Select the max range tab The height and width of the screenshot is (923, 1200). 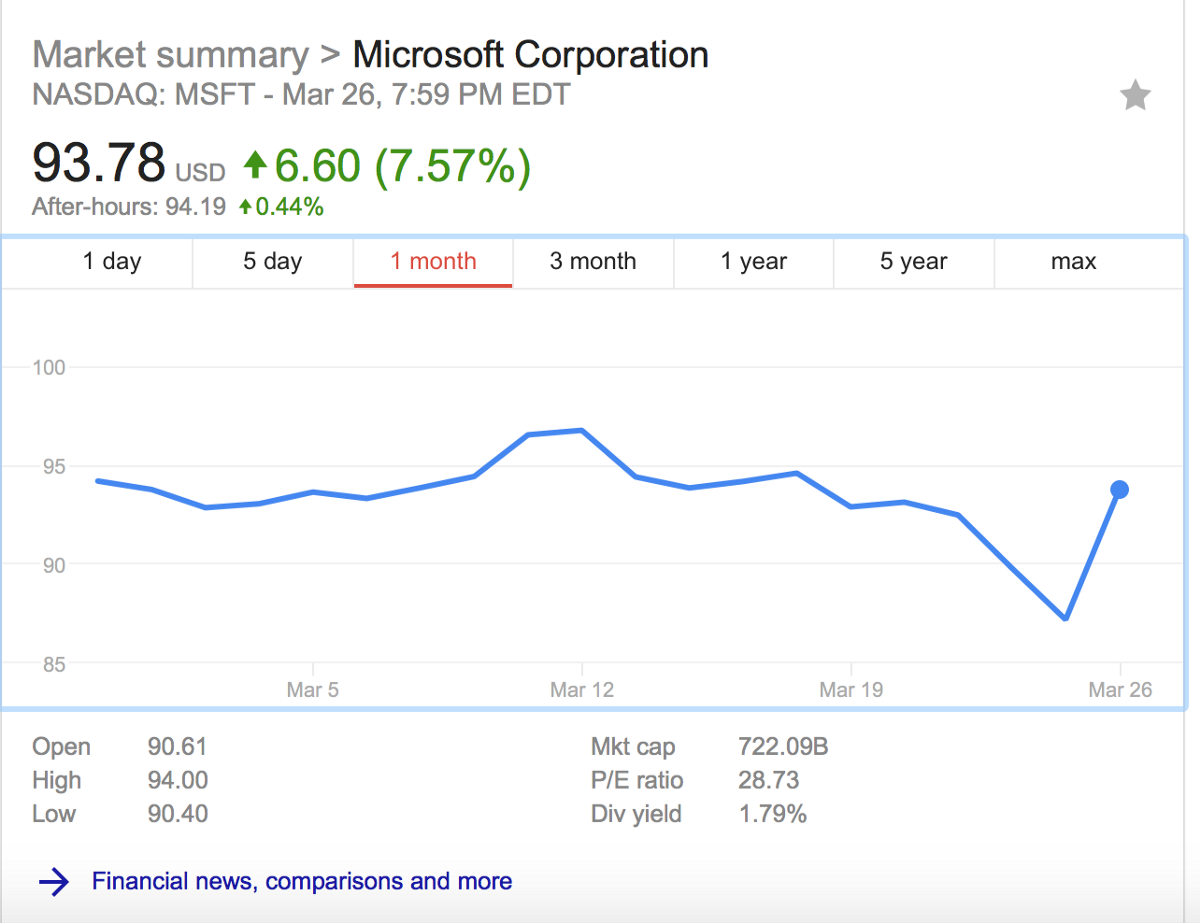coord(1074,262)
